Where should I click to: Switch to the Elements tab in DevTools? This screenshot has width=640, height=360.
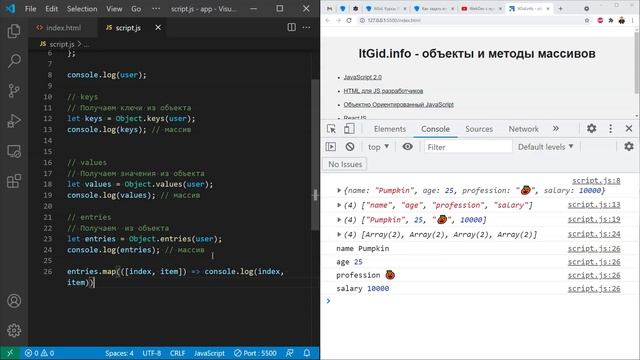coord(390,129)
